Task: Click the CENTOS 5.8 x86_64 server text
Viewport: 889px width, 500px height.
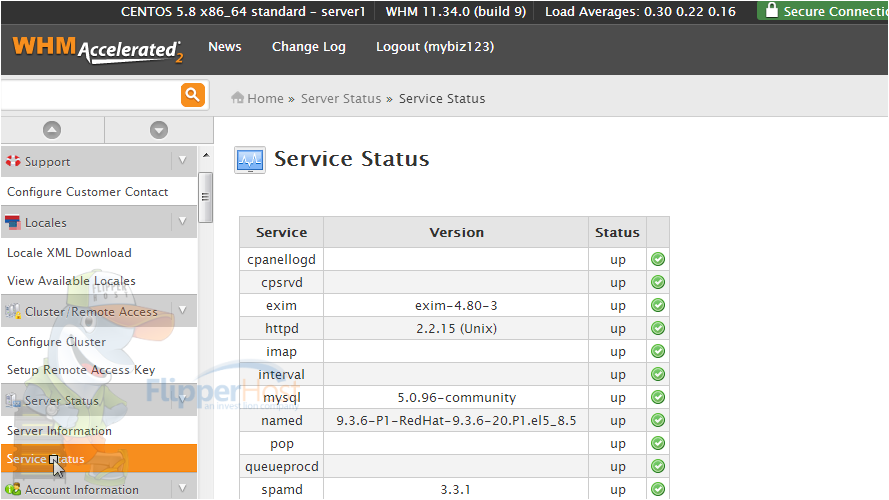Action: click(243, 11)
